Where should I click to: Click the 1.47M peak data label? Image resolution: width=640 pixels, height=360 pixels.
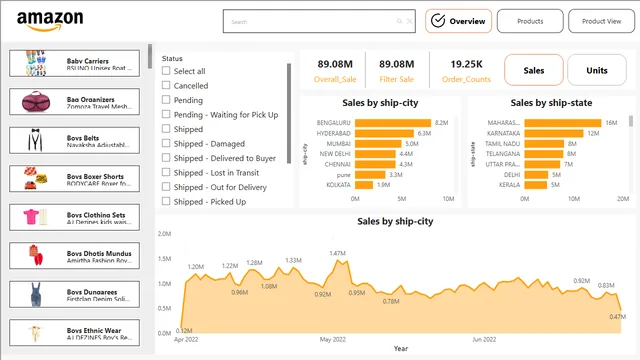pos(337,253)
